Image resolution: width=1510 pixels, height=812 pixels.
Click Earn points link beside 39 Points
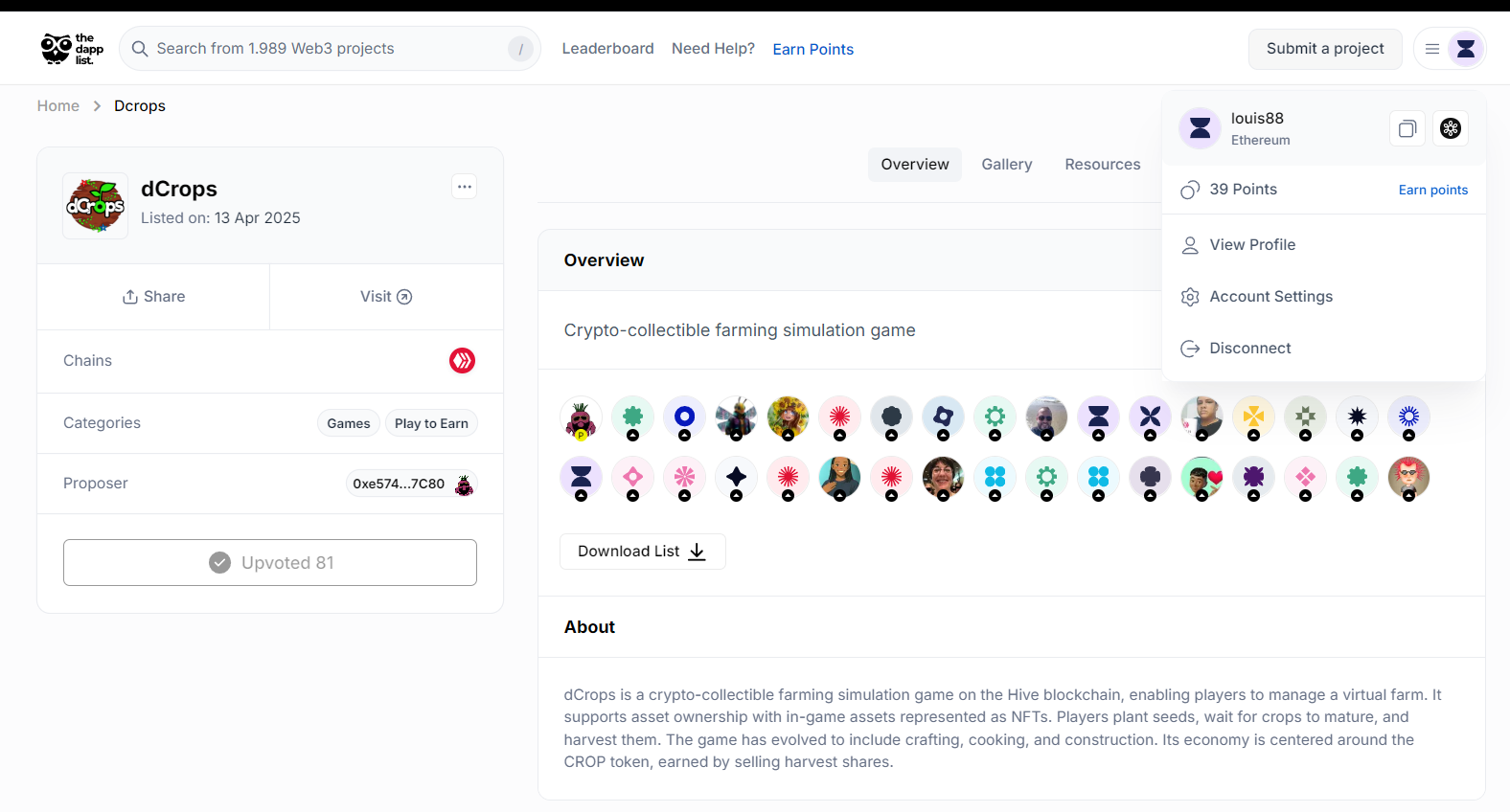(1433, 190)
